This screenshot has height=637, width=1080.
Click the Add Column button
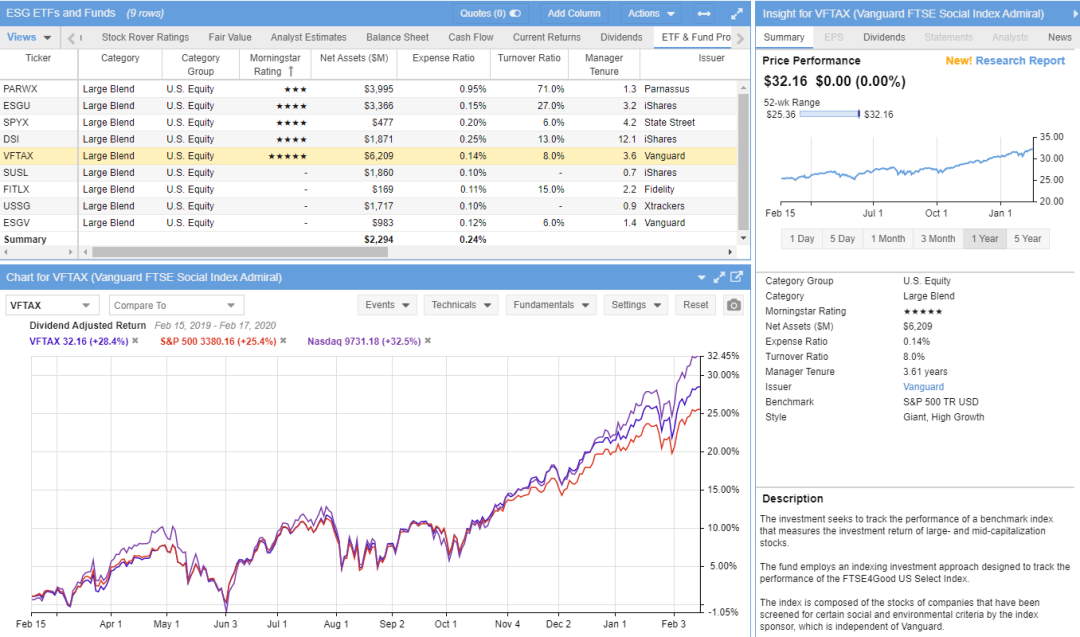pos(574,13)
